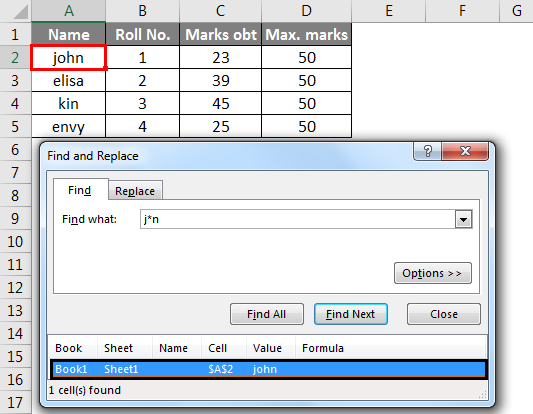Image resolution: width=533 pixels, height=414 pixels.
Task: Switch to the Replace tab
Action: coord(135,191)
